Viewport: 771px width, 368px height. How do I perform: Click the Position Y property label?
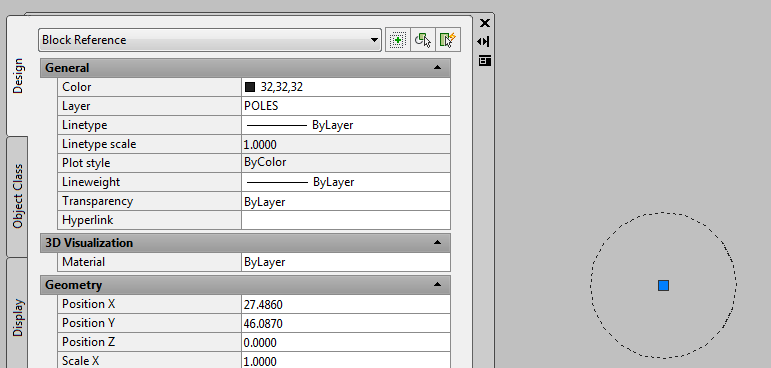click(x=89, y=323)
